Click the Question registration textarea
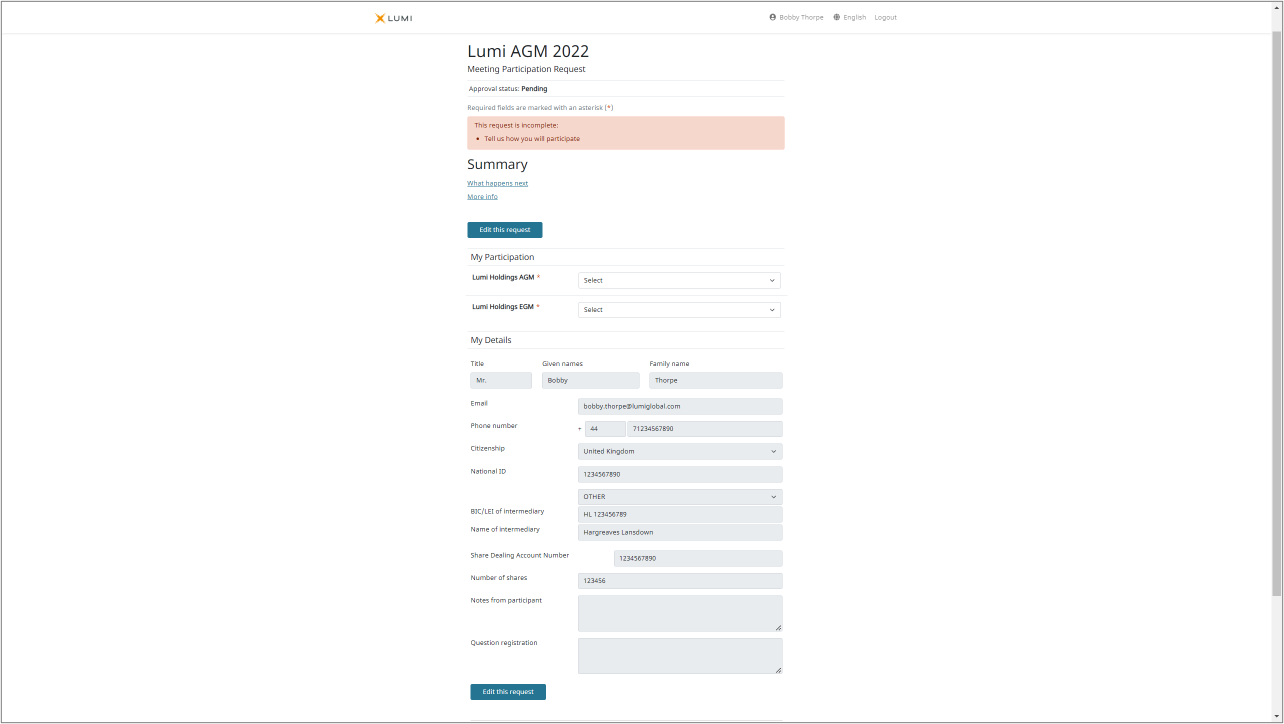The image size is (1284, 724). [x=680, y=656]
